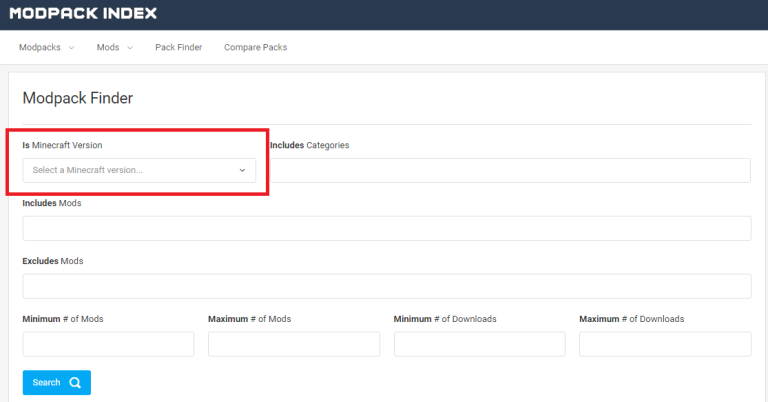Focus the Includes Mods field
This screenshot has height=402, width=768.
[x=387, y=228]
